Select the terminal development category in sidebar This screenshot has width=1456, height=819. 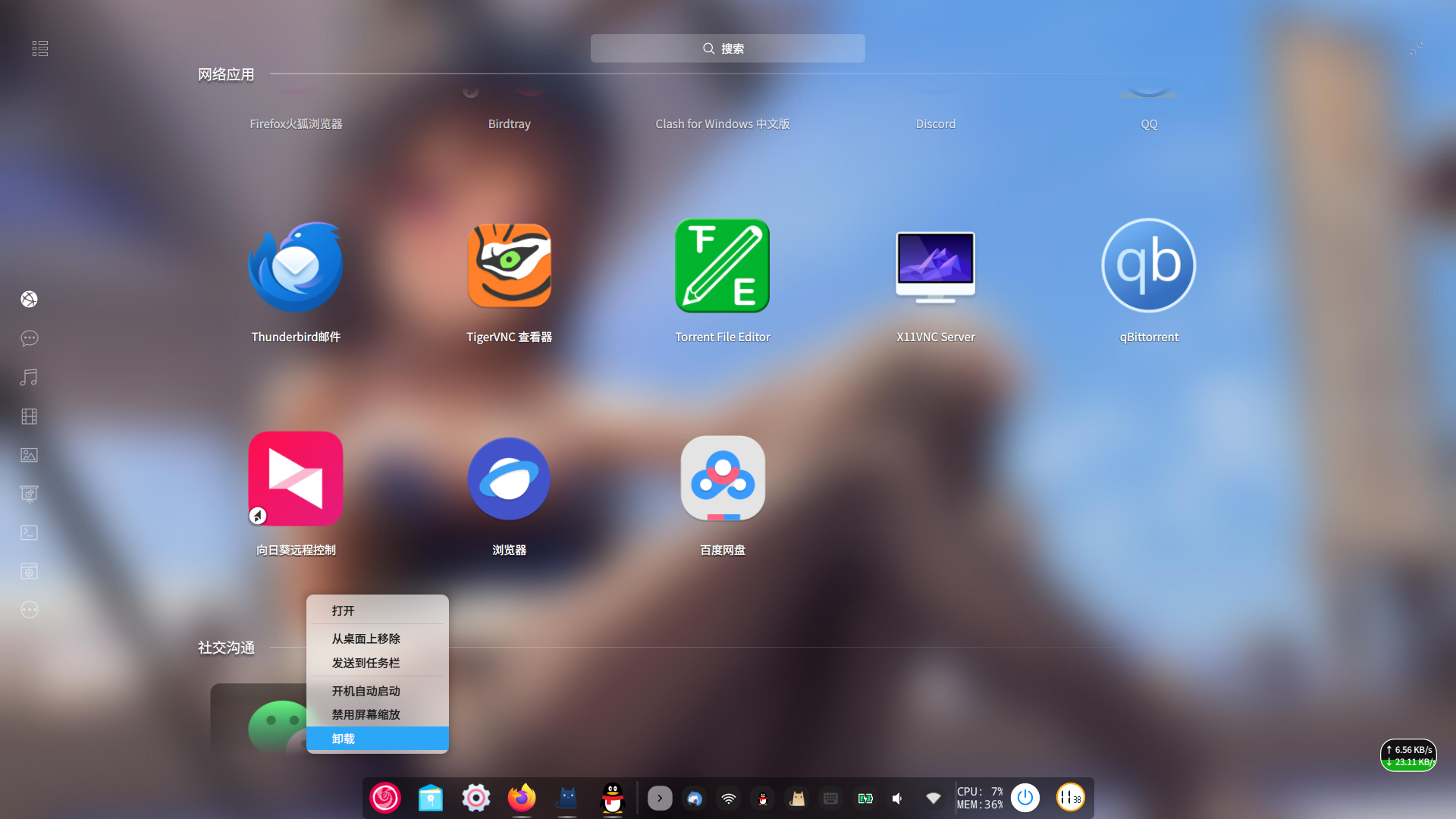(30, 532)
